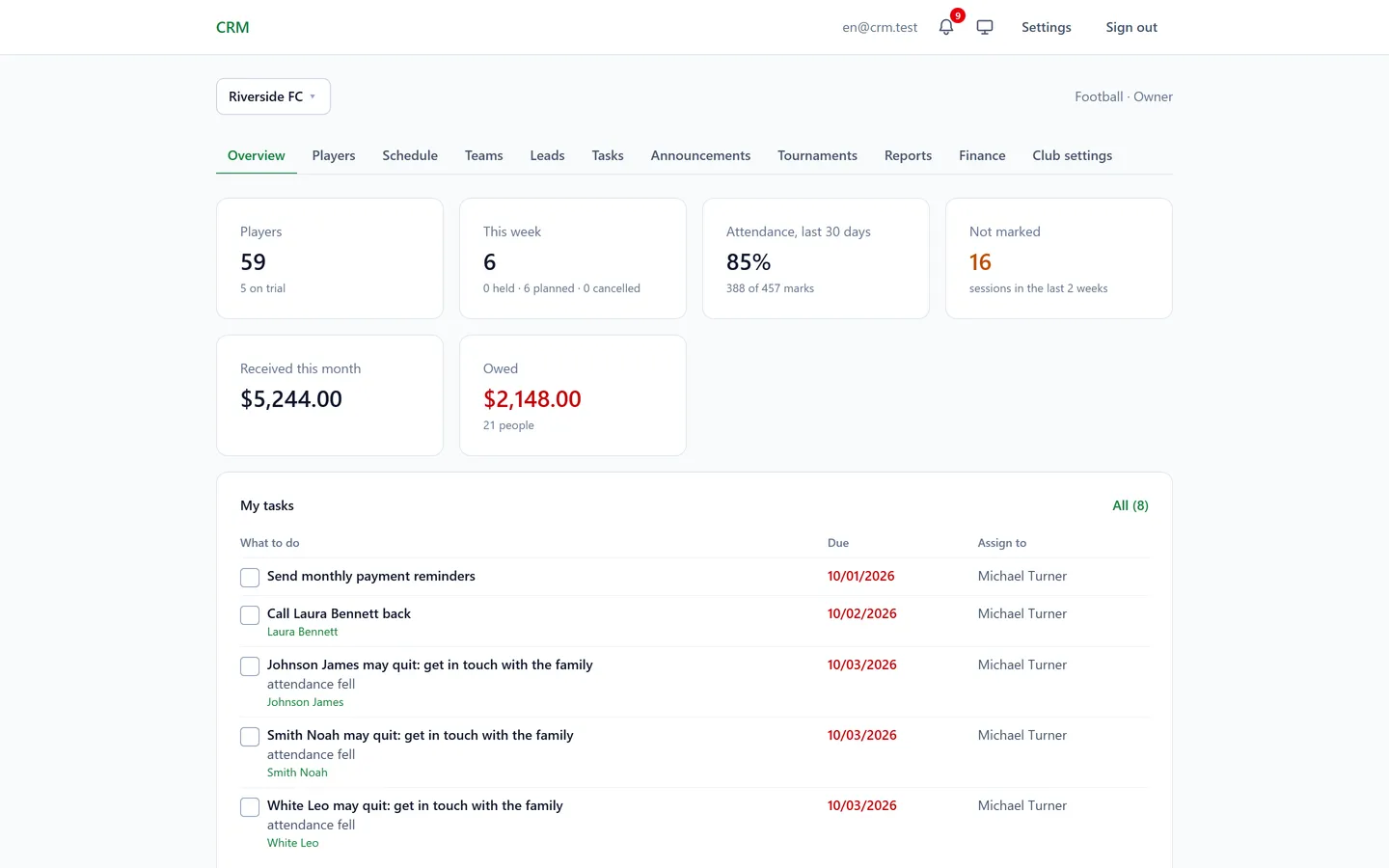Screen dimensions: 1389x868
Task: Open the Tasks tab
Action: (608, 155)
